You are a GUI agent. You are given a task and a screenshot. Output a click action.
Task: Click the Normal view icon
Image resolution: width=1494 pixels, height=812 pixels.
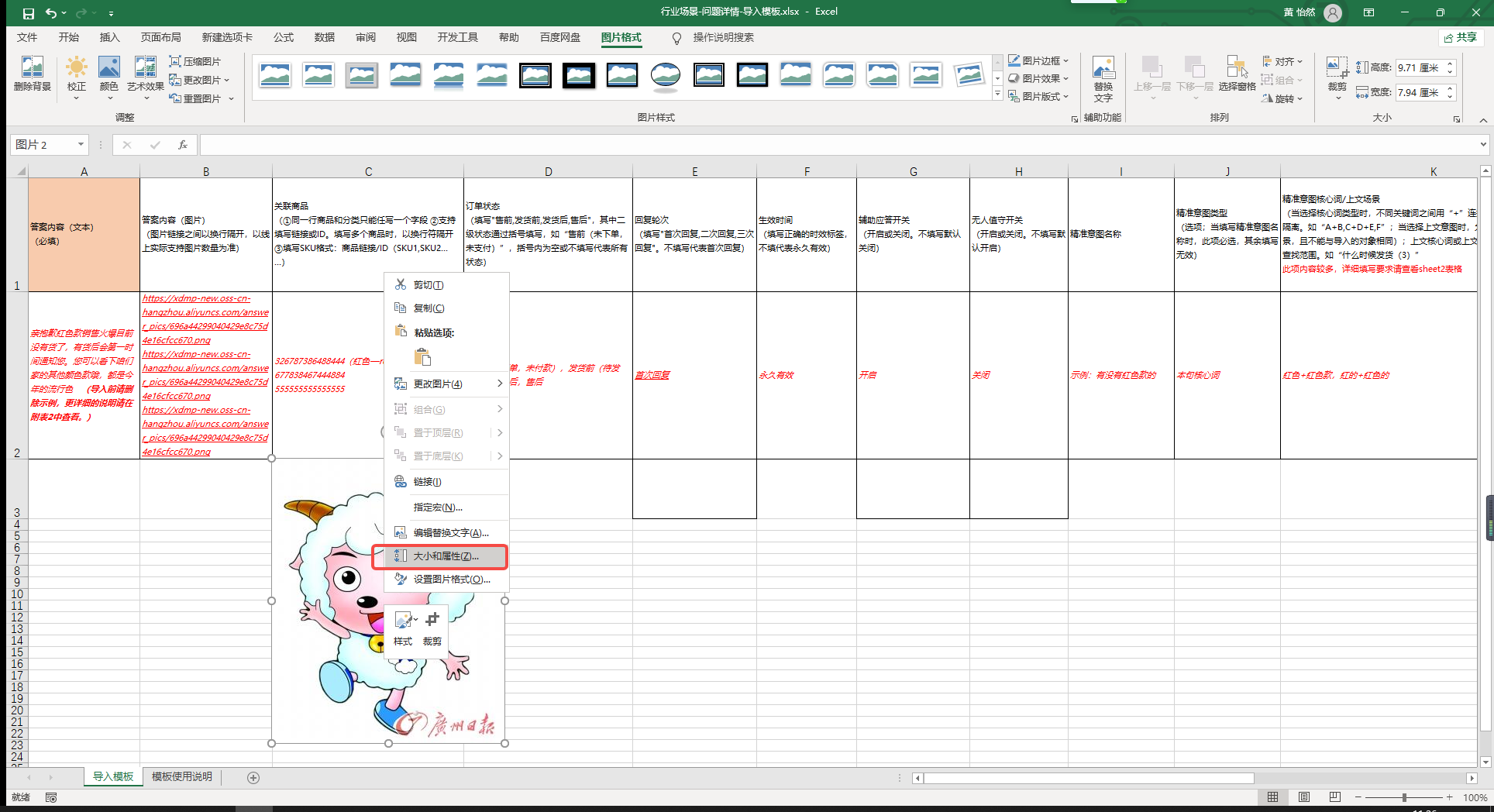click(x=1273, y=797)
